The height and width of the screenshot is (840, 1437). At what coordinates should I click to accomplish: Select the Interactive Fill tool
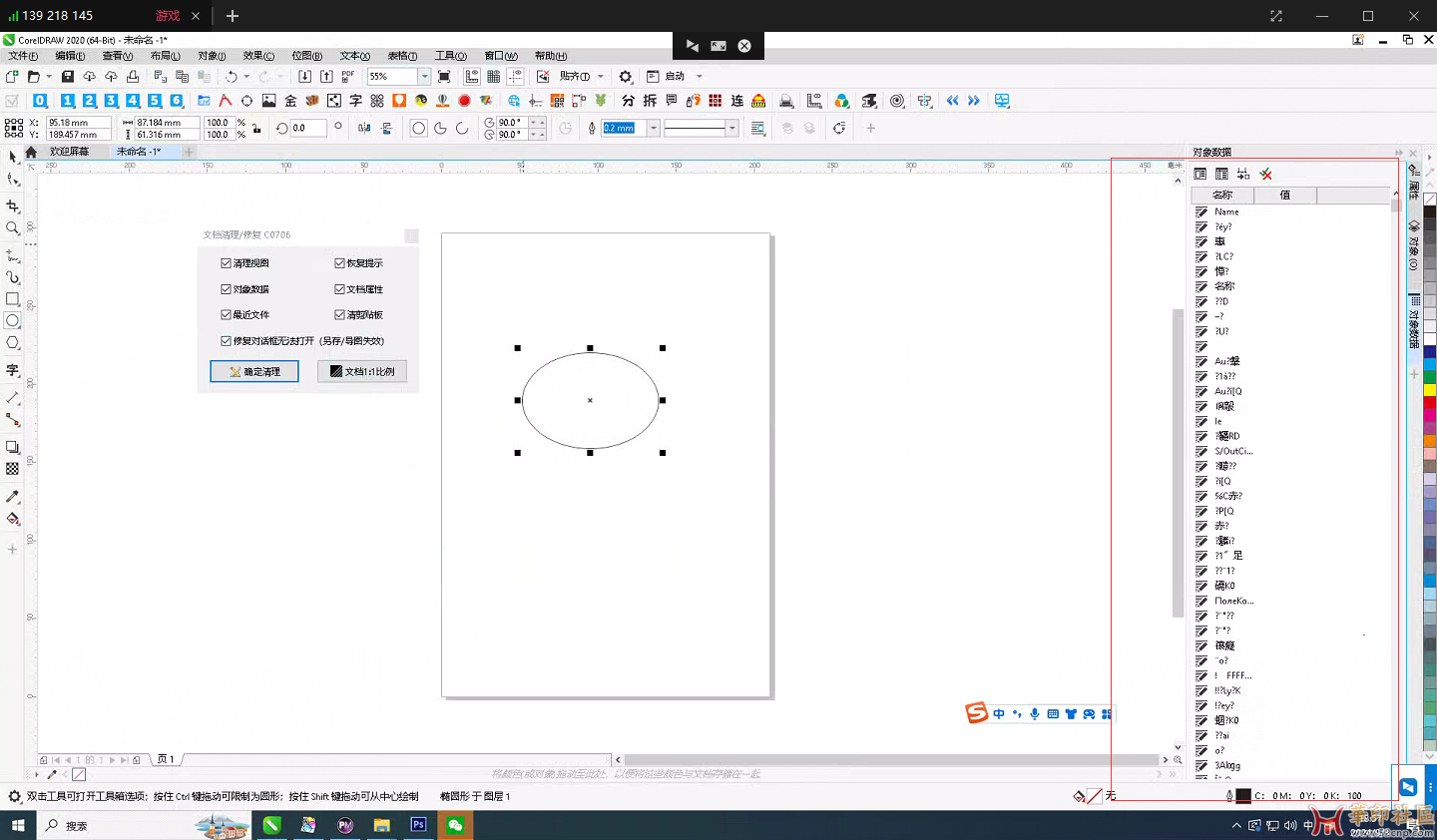pos(13,519)
